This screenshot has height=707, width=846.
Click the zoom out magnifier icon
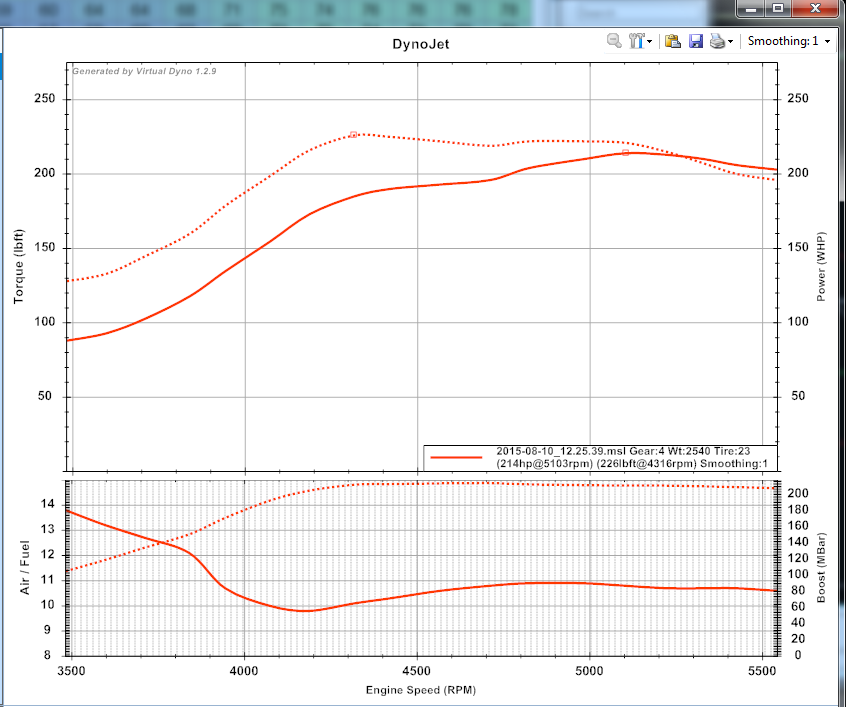[614, 41]
